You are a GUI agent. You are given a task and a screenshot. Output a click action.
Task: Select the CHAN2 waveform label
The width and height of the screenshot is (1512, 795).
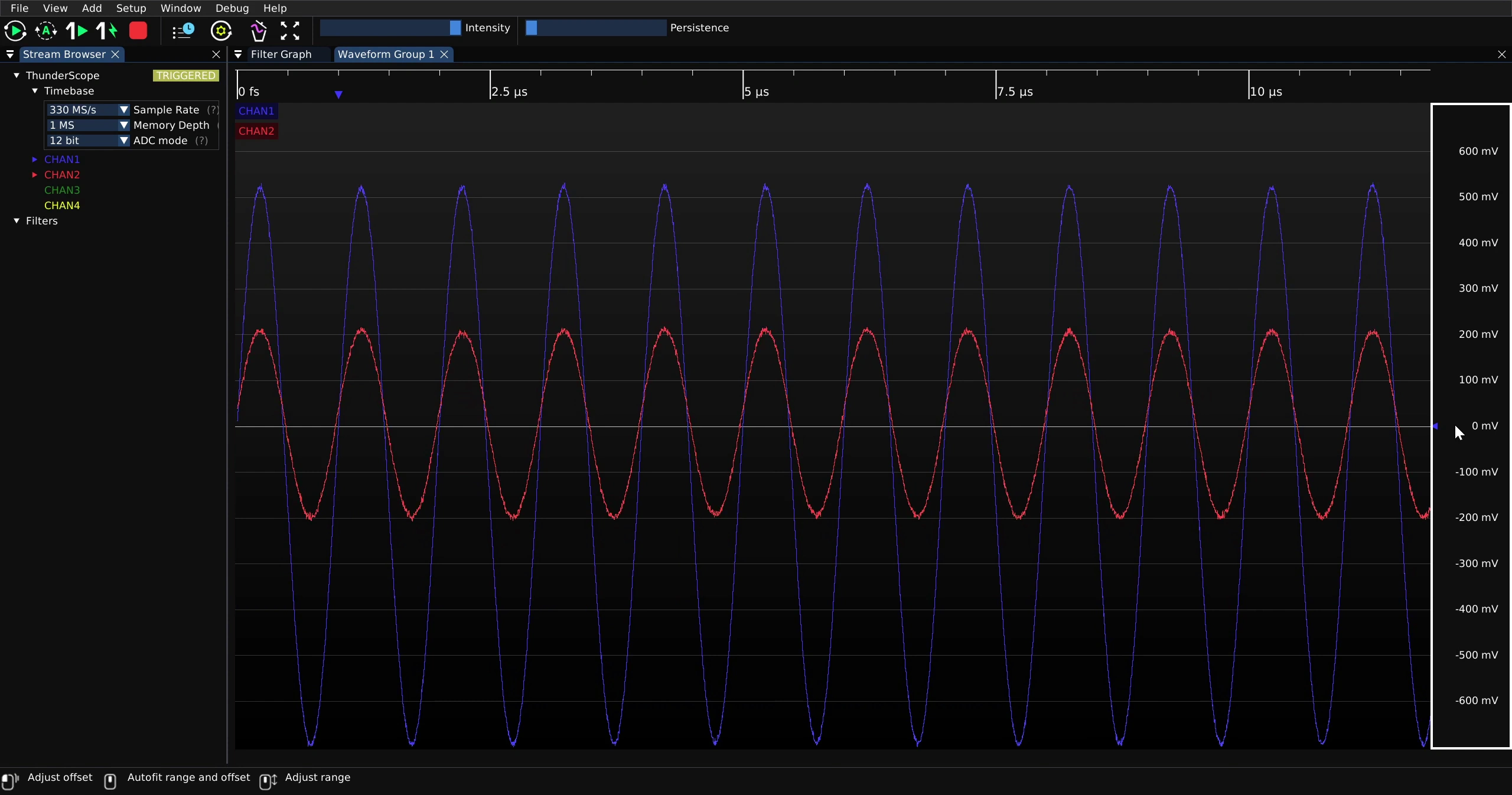point(256,131)
